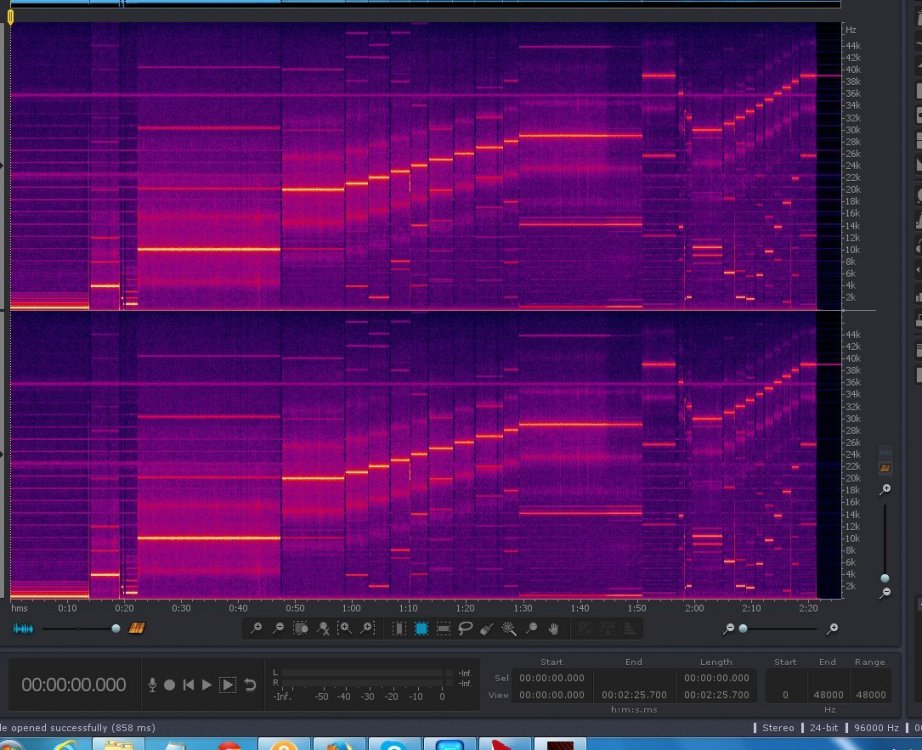Choose the Time-Frequency selection tool

pyautogui.click(x=421, y=628)
